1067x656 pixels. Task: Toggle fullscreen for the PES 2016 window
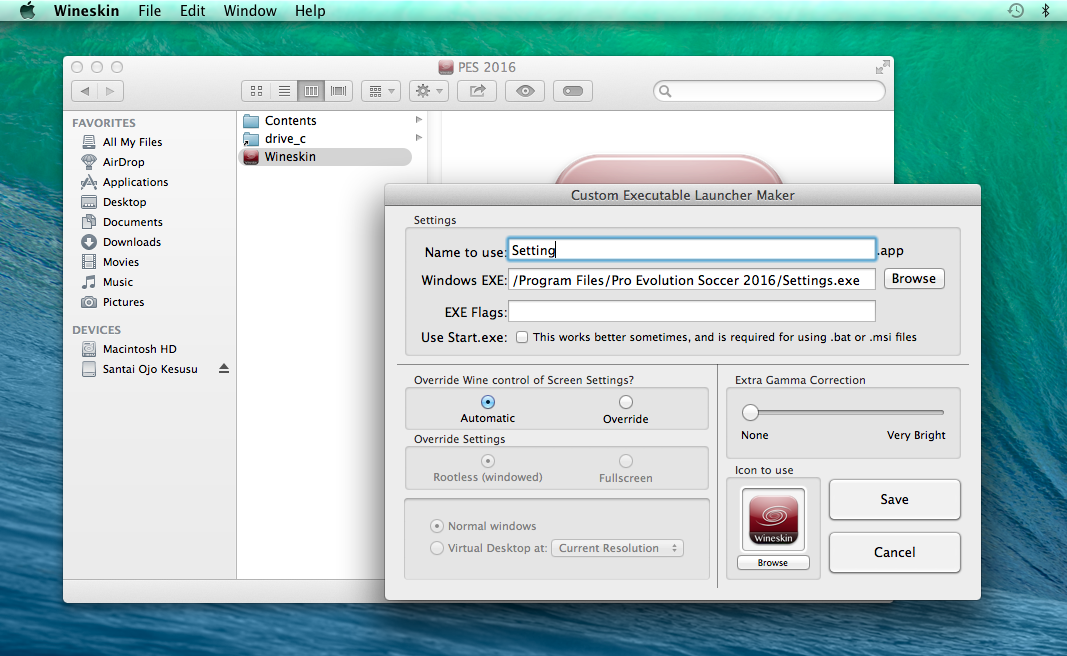882,67
